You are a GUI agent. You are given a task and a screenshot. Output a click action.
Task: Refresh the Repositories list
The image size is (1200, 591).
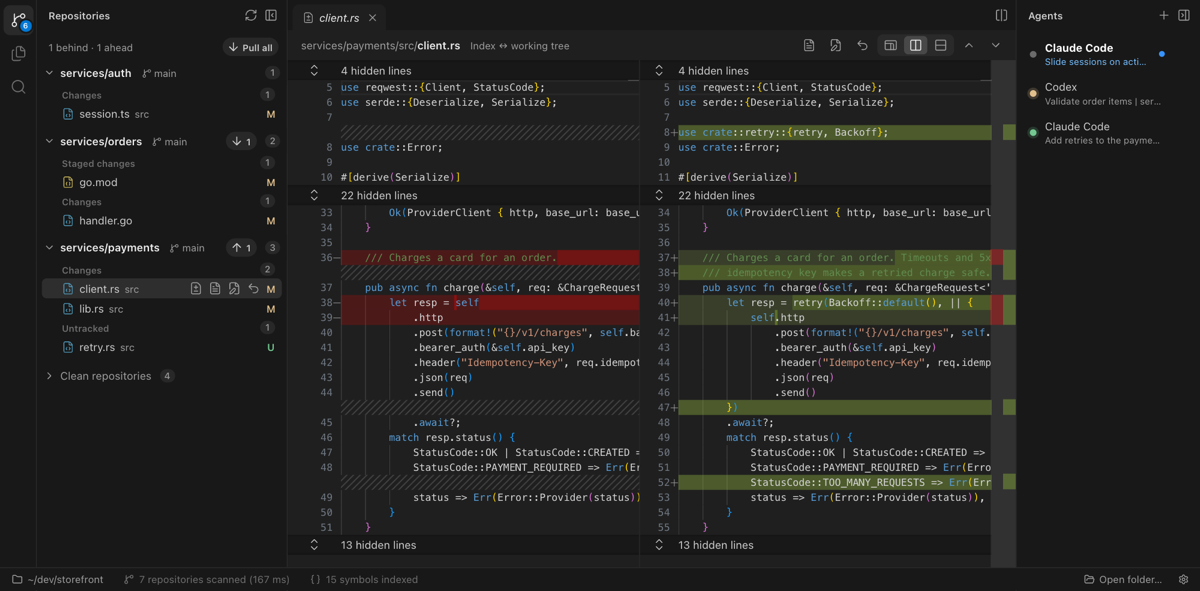[x=251, y=16]
